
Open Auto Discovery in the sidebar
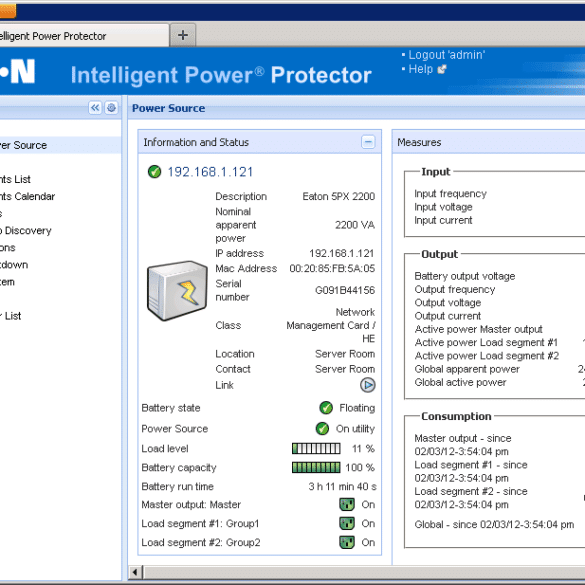25,231
